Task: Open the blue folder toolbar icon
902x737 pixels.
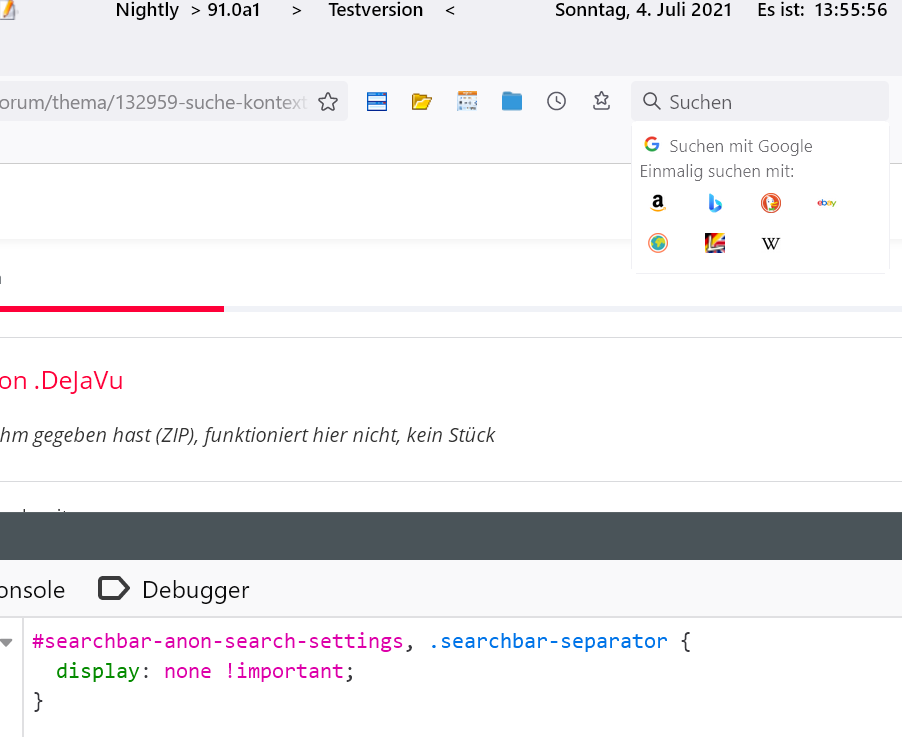Action: pos(512,101)
